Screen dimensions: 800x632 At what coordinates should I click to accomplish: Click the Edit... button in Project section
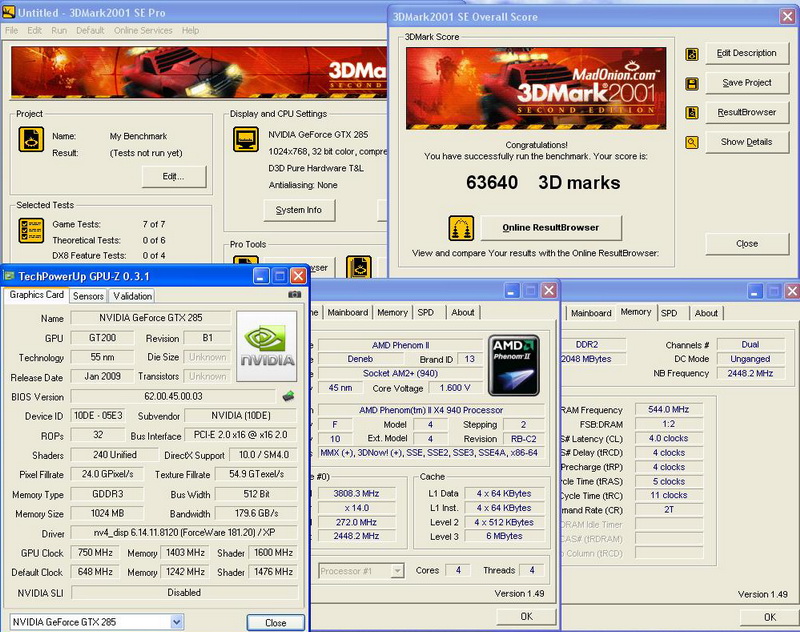173,176
